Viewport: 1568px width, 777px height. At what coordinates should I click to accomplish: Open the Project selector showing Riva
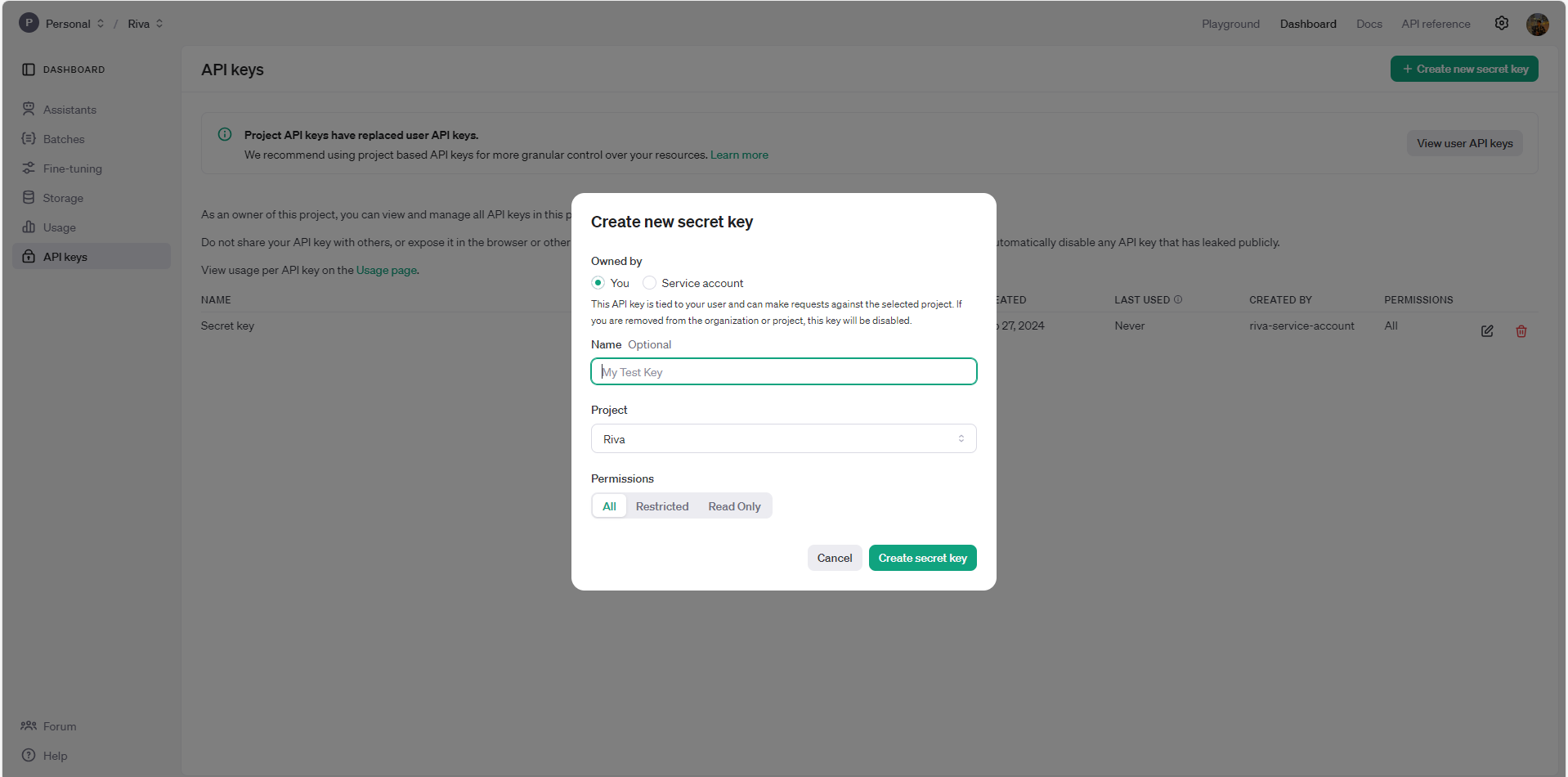(782, 438)
